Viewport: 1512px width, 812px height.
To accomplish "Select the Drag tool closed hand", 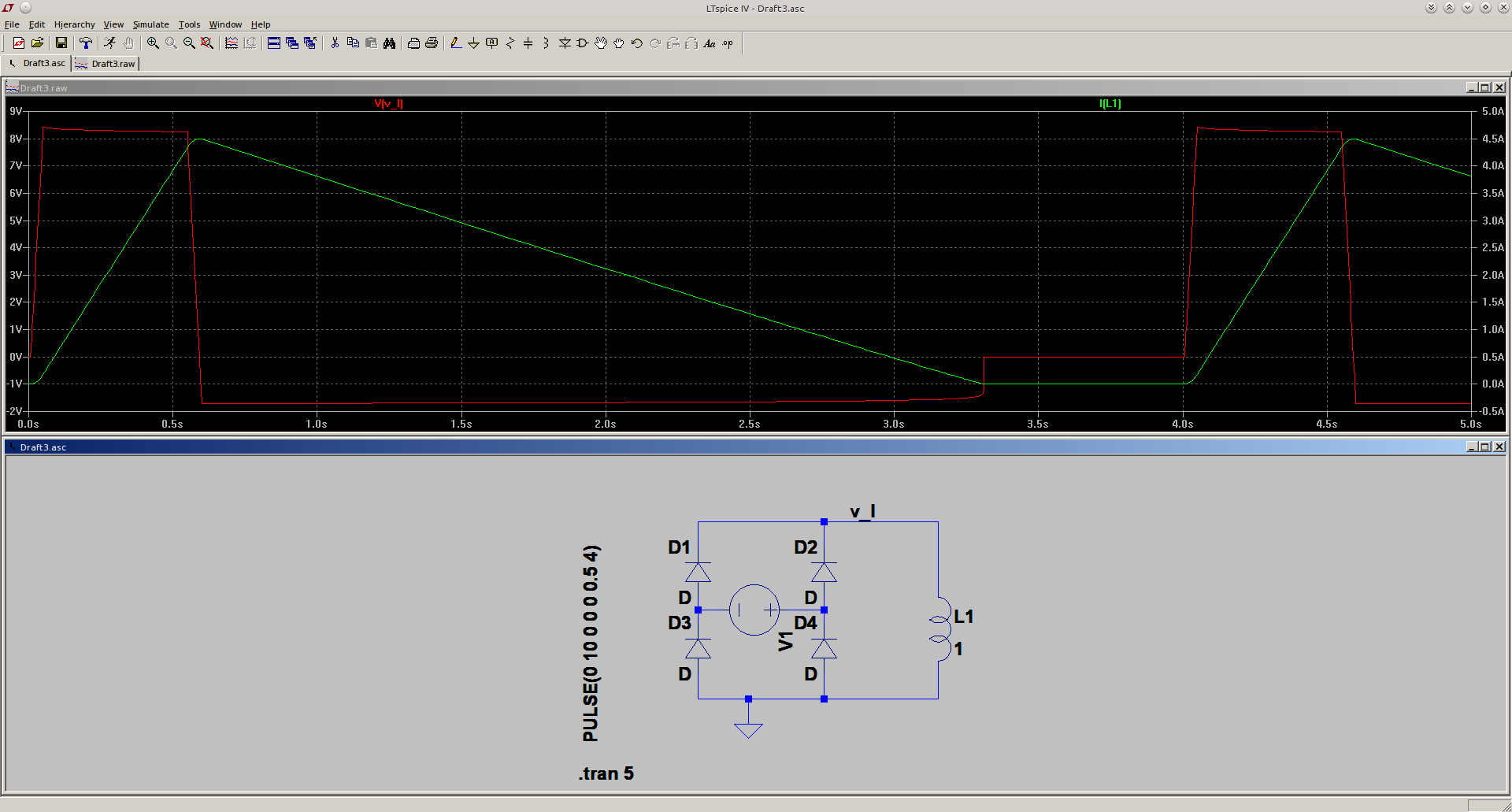I will pos(619,43).
